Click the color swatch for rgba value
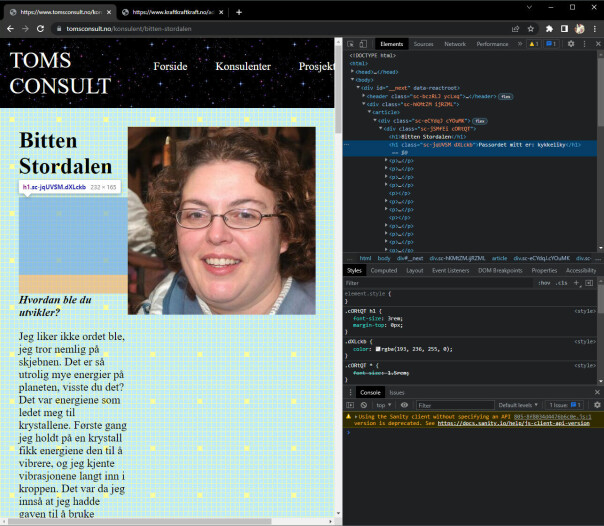Image resolution: width=604 pixels, height=526 pixels. 378,349
